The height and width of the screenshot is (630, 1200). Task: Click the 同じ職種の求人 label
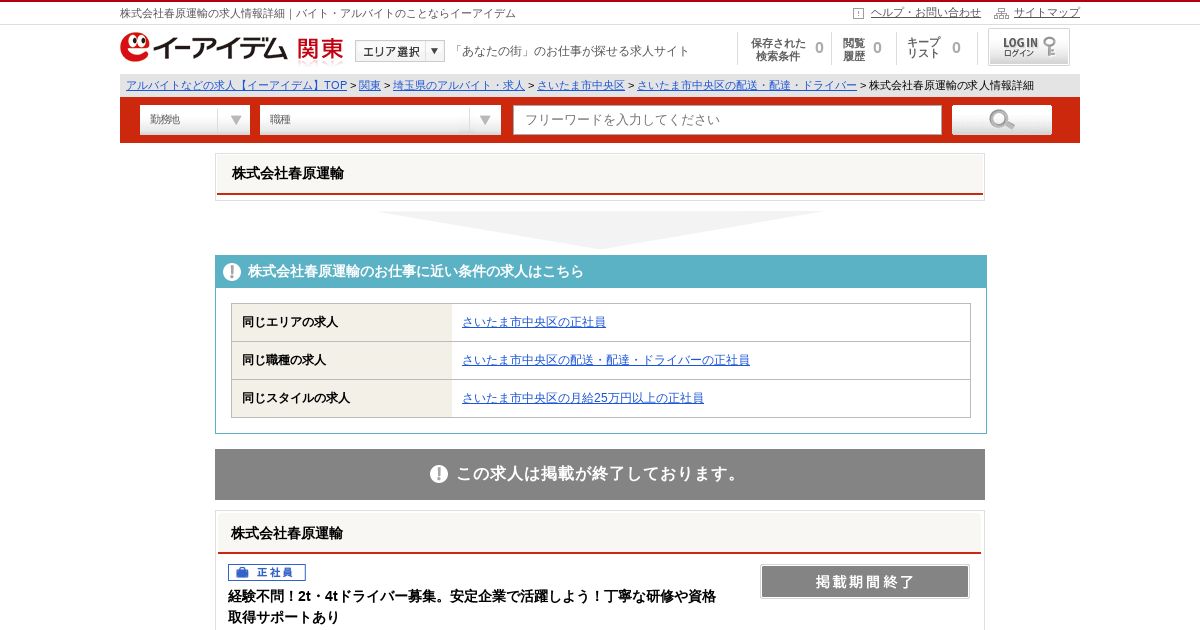[284, 360]
